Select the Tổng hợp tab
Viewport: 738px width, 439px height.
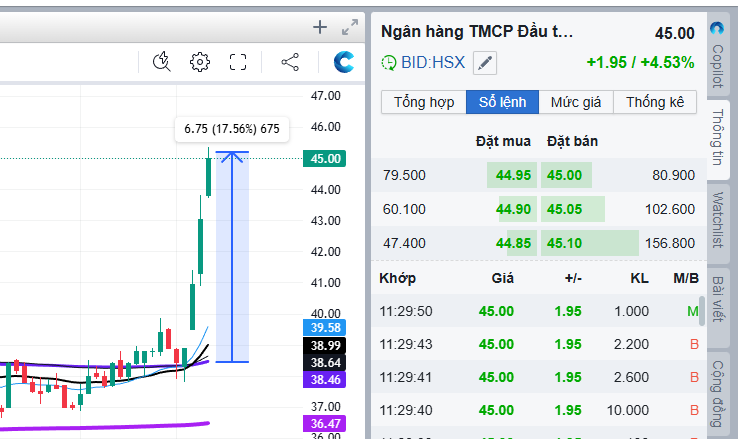tap(424, 102)
